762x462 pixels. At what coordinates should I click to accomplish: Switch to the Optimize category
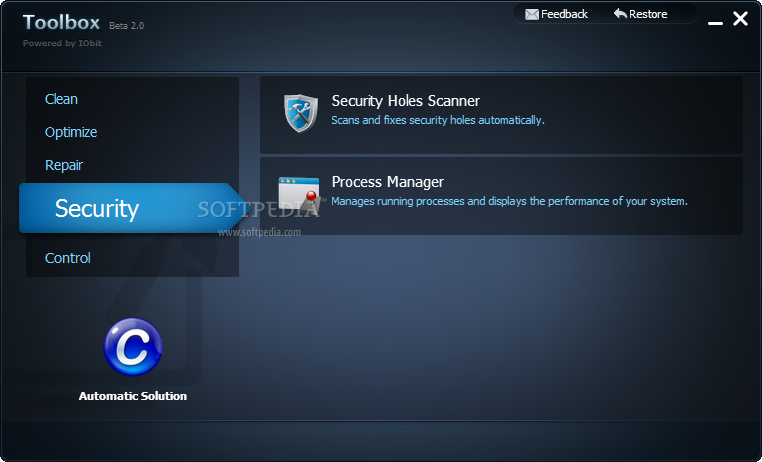71,132
